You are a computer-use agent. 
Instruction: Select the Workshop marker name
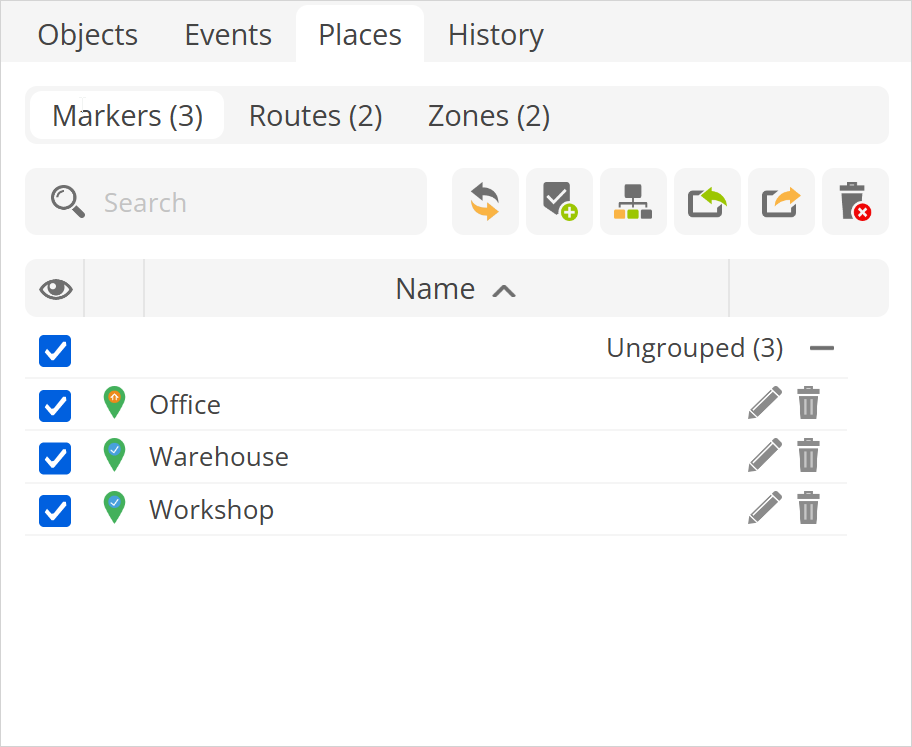click(x=211, y=510)
